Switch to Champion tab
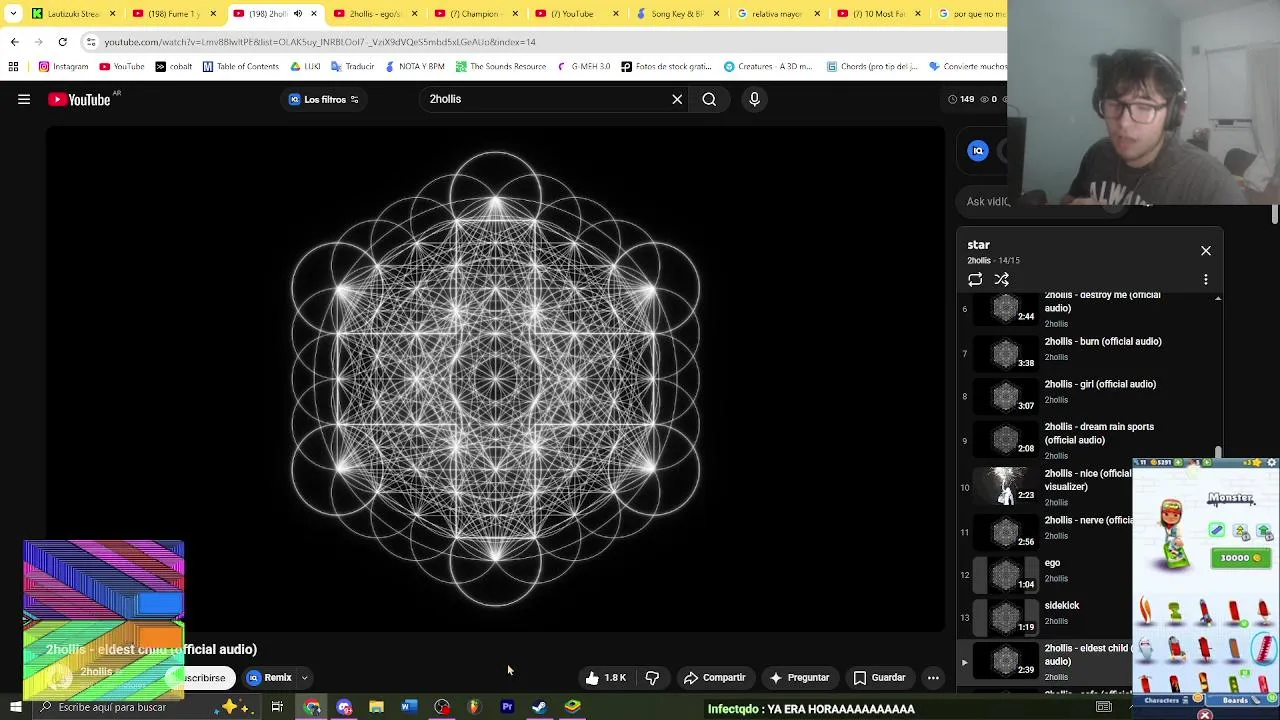This screenshot has height=720, width=1280. point(475,14)
